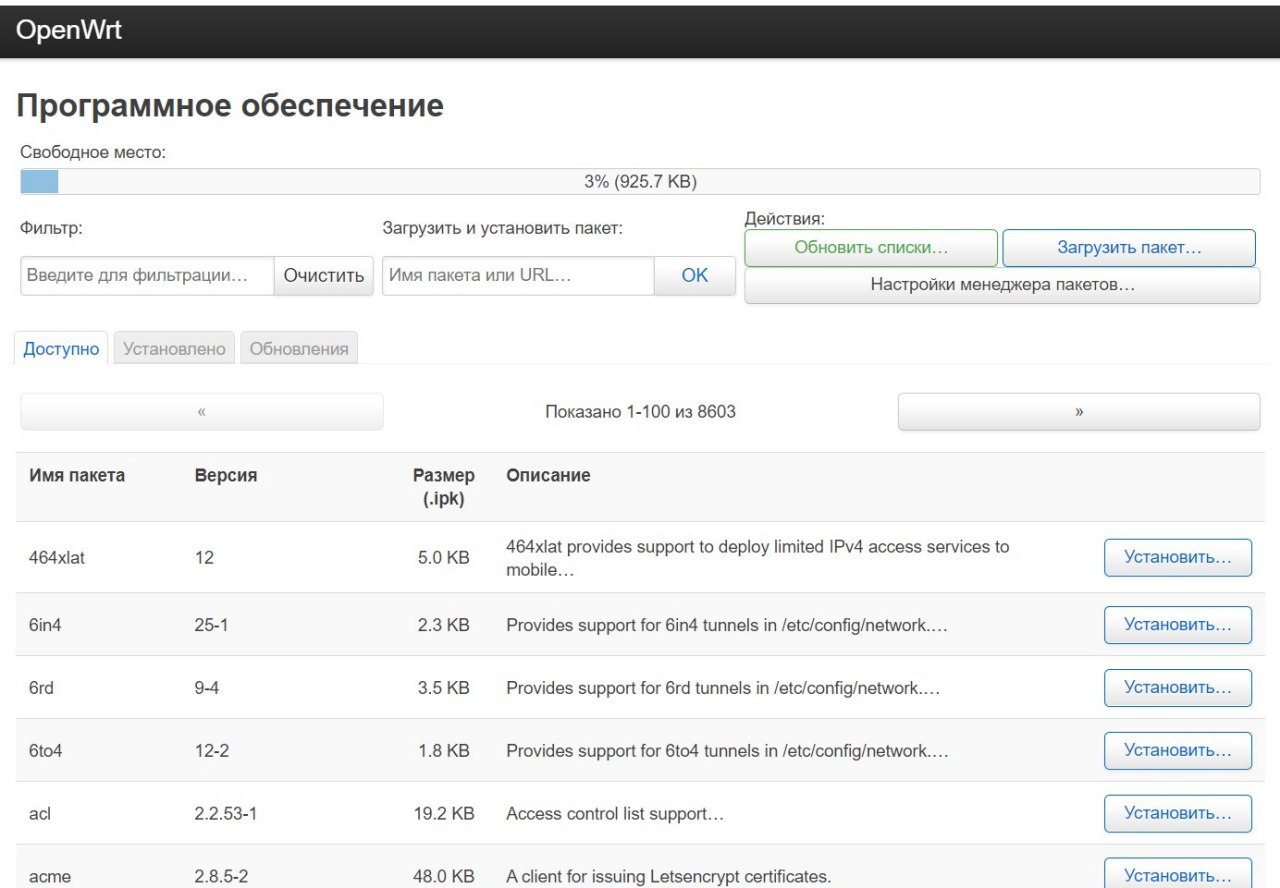
Task: Go to previous page with « button
Action: pos(202,412)
